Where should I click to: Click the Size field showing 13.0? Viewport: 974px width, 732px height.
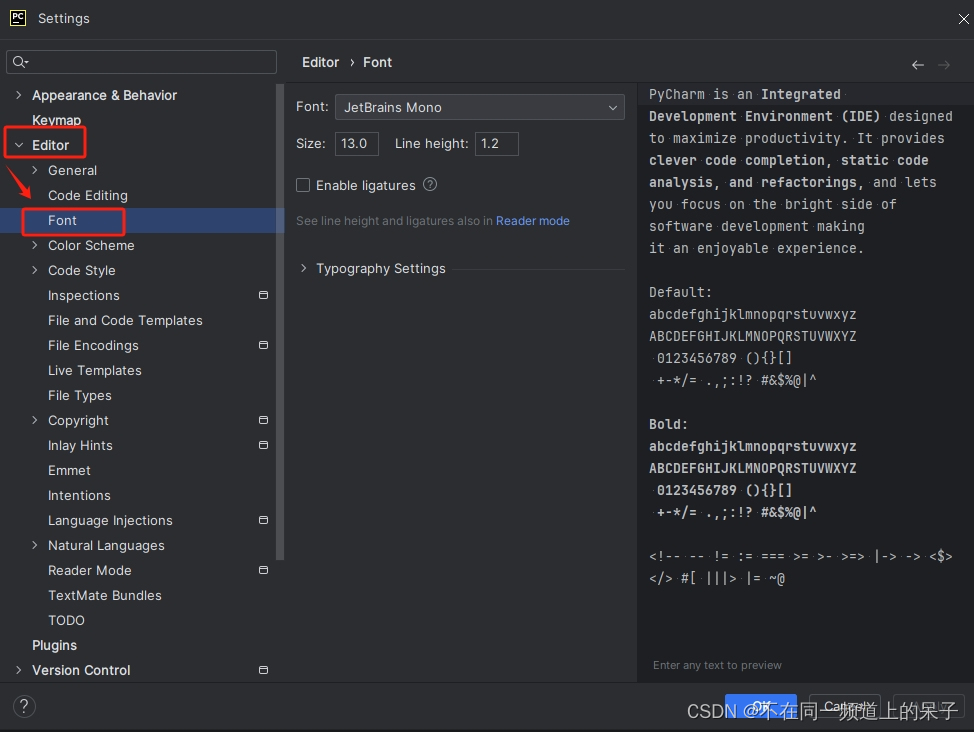[357, 144]
